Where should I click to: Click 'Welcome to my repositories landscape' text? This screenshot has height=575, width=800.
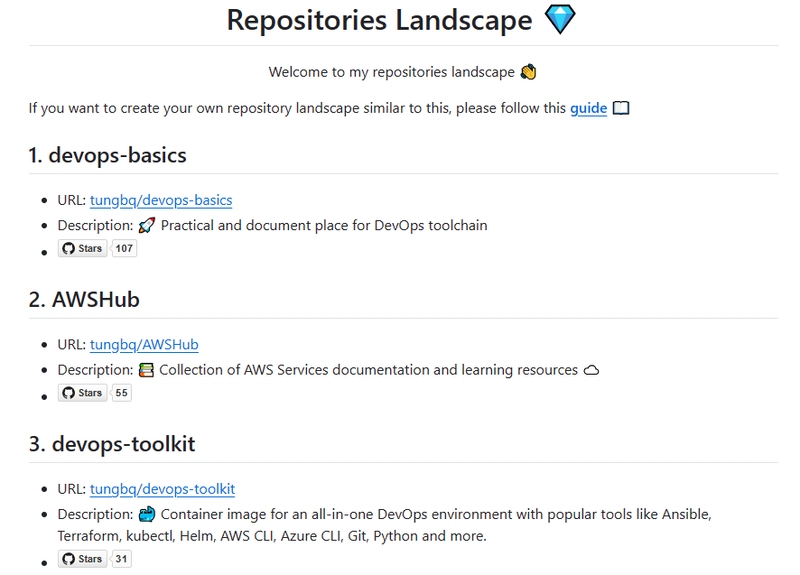click(392, 72)
